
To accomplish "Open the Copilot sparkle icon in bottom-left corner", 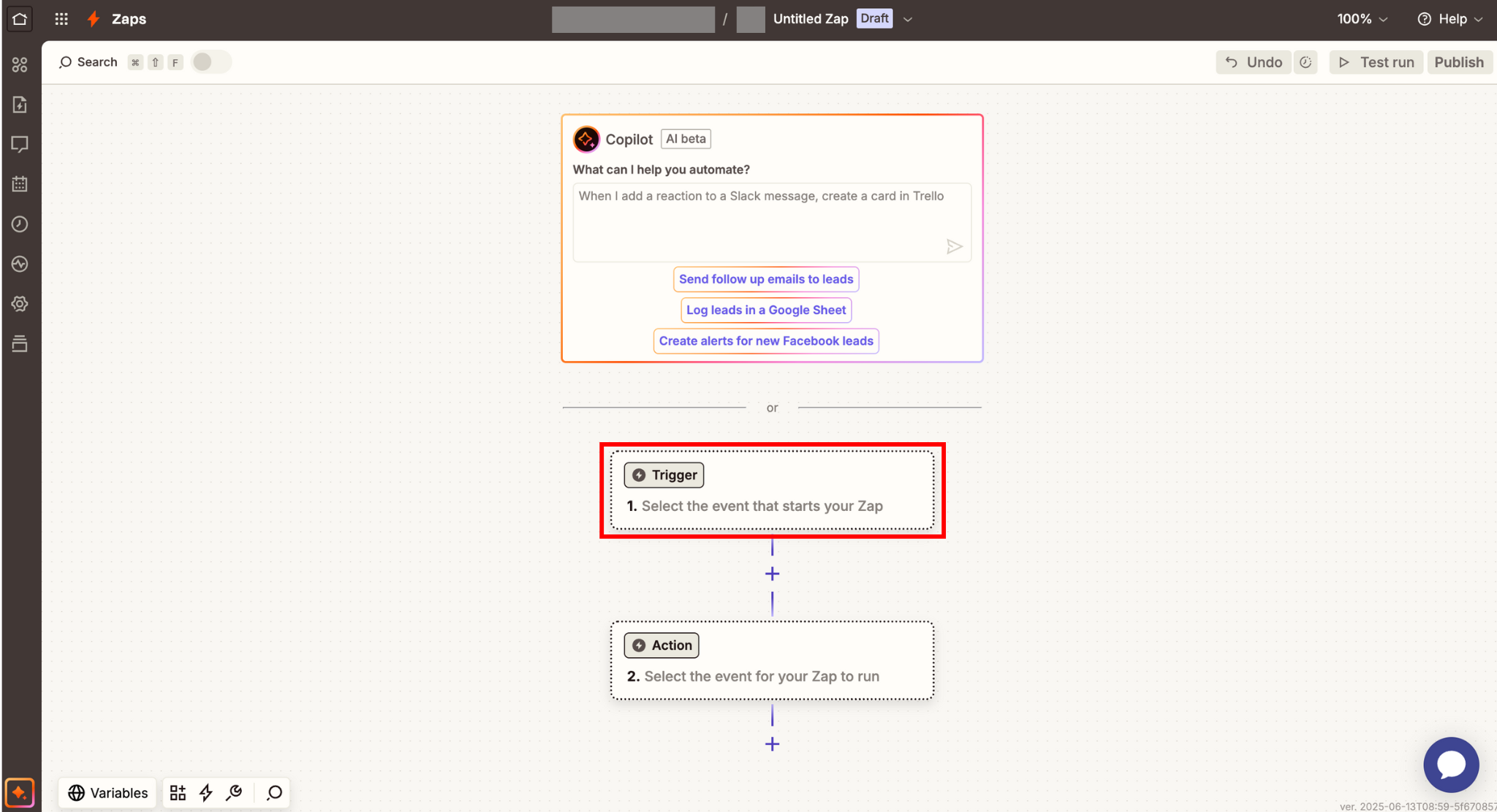I will coord(20,793).
